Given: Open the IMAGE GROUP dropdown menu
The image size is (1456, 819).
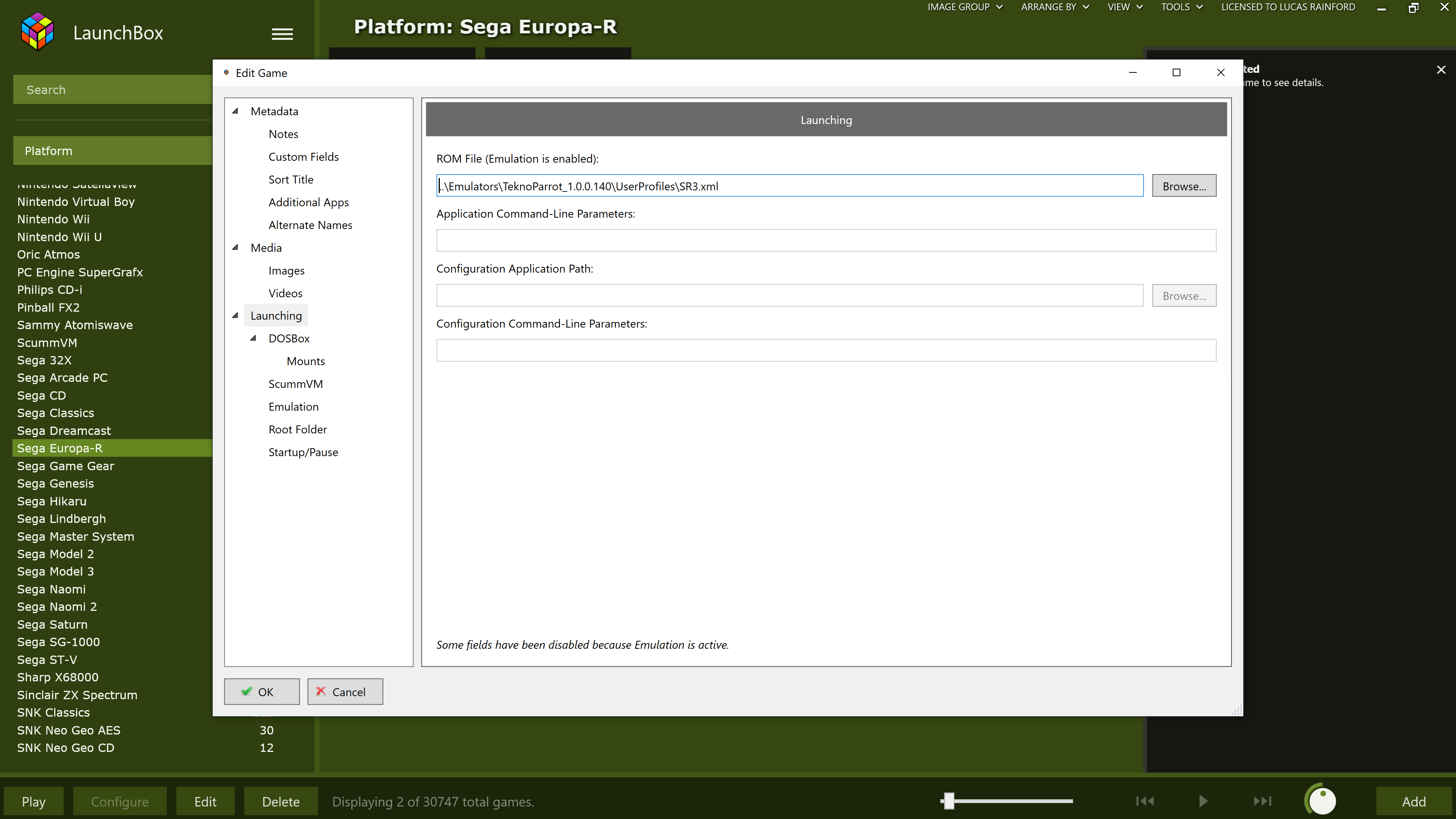Looking at the screenshot, I should coord(965,7).
